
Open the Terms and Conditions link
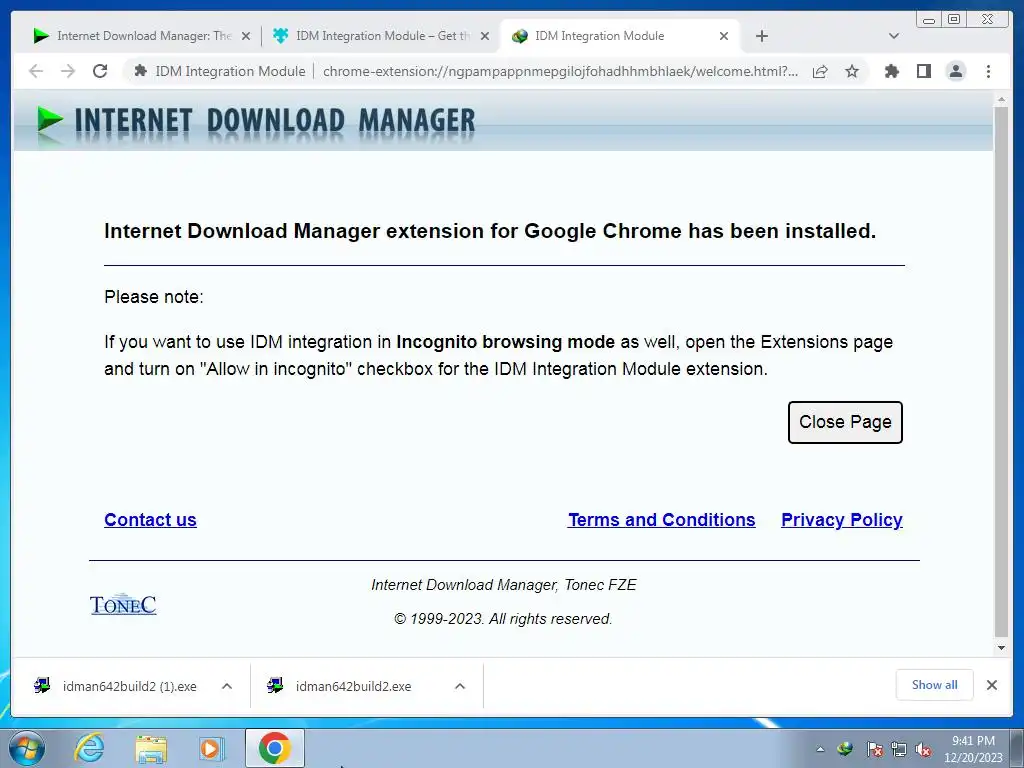click(x=662, y=520)
